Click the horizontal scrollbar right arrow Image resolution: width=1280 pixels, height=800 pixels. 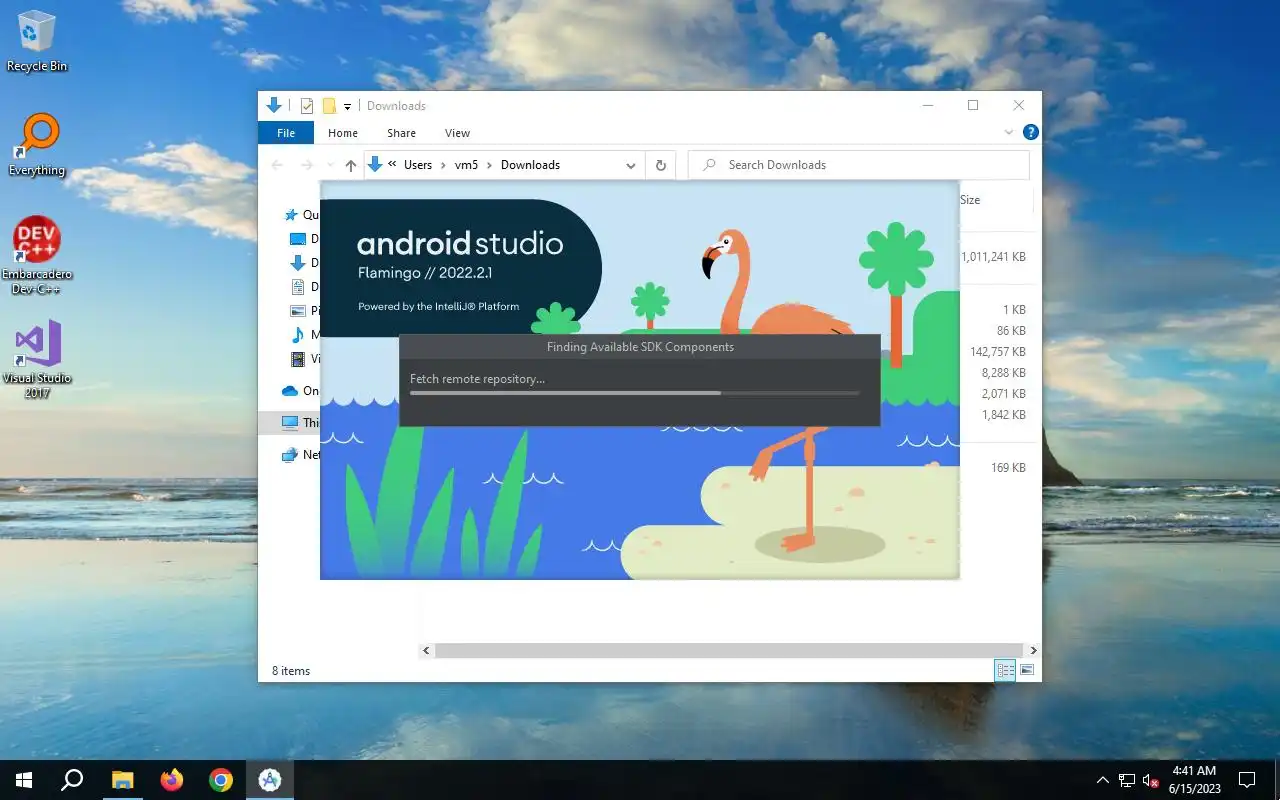1033,651
